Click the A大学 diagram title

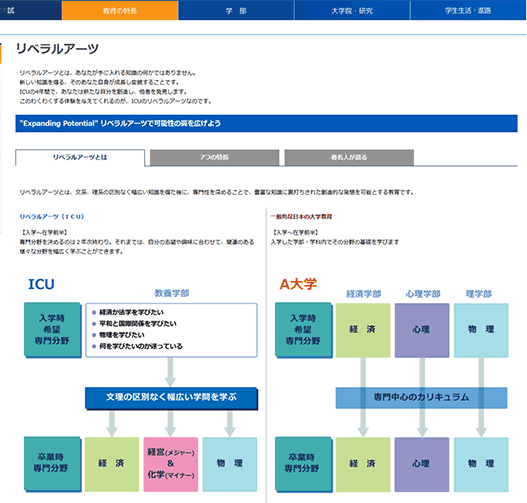pyautogui.click(x=298, y=284)
